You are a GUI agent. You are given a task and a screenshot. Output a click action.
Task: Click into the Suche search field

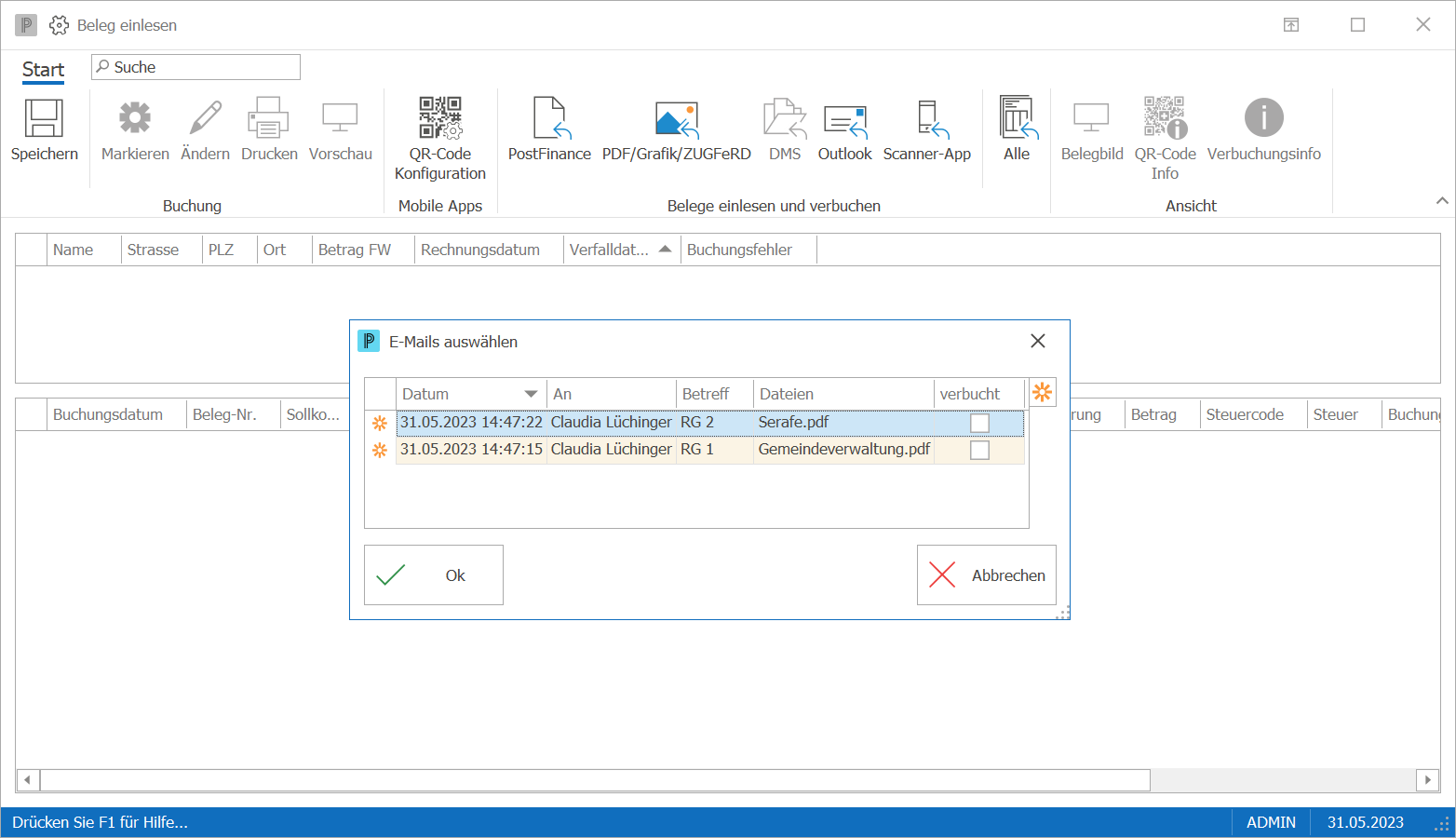[x=196, y=67]
